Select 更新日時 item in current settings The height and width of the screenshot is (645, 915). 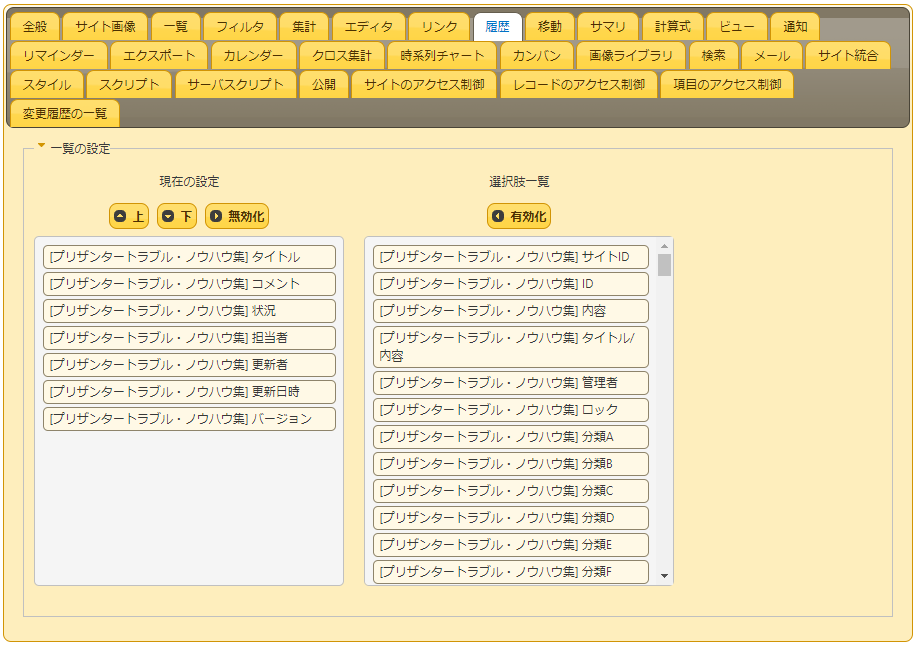(190, 392)
